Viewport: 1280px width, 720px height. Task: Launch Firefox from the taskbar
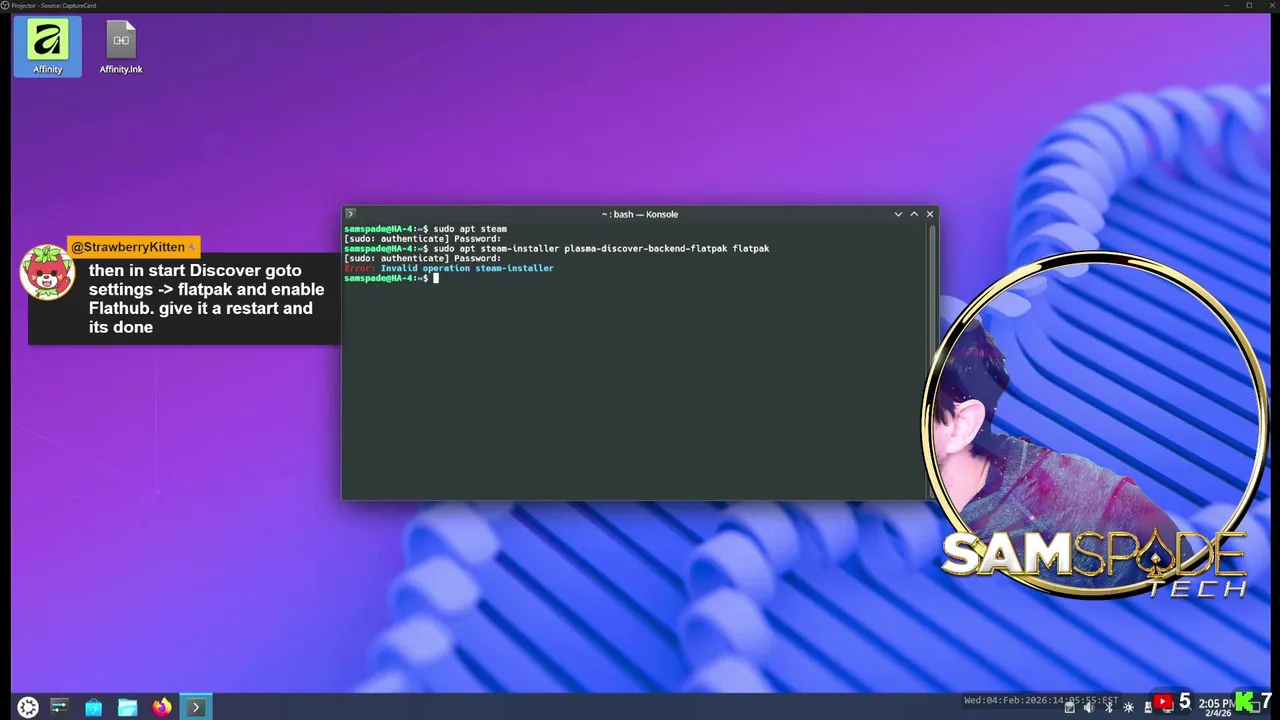point(161,707)
